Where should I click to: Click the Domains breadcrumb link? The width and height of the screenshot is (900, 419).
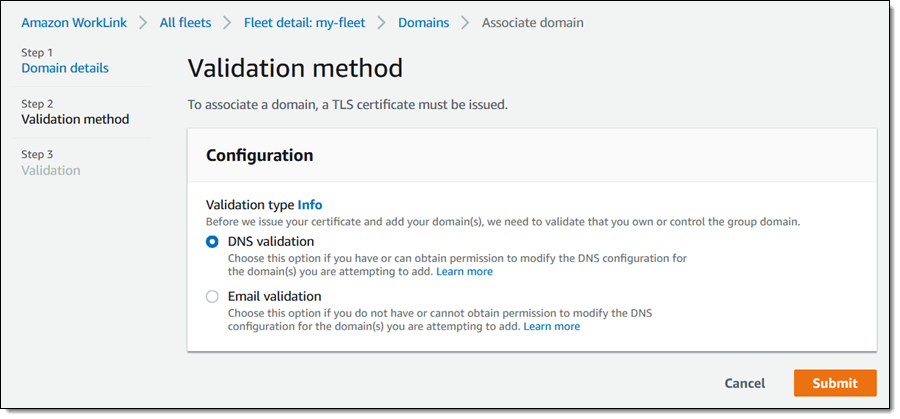click(x=423, y=22)
